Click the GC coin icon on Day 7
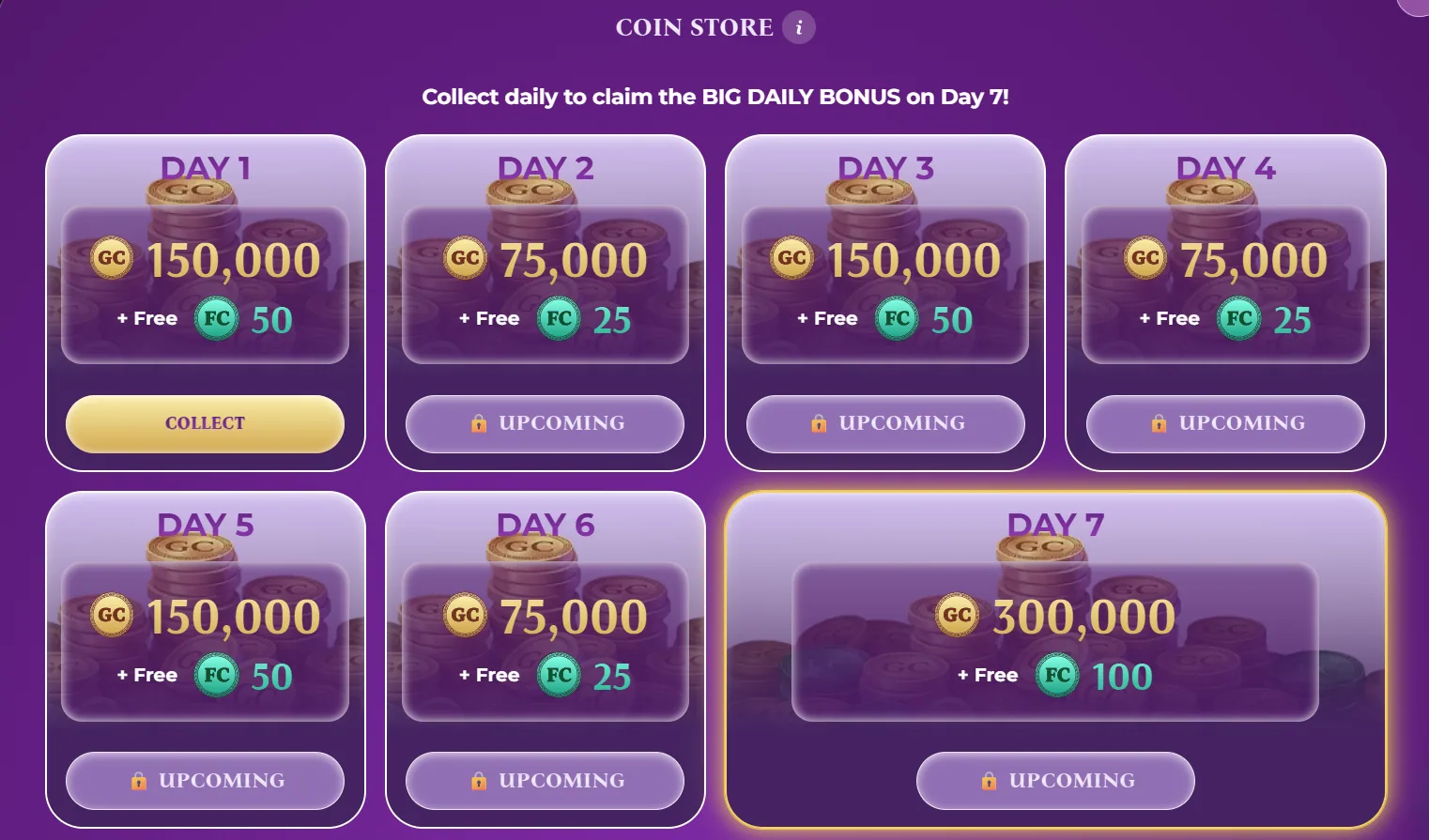This screenshot has height=840, width=1429. click(x=957, y=615)
